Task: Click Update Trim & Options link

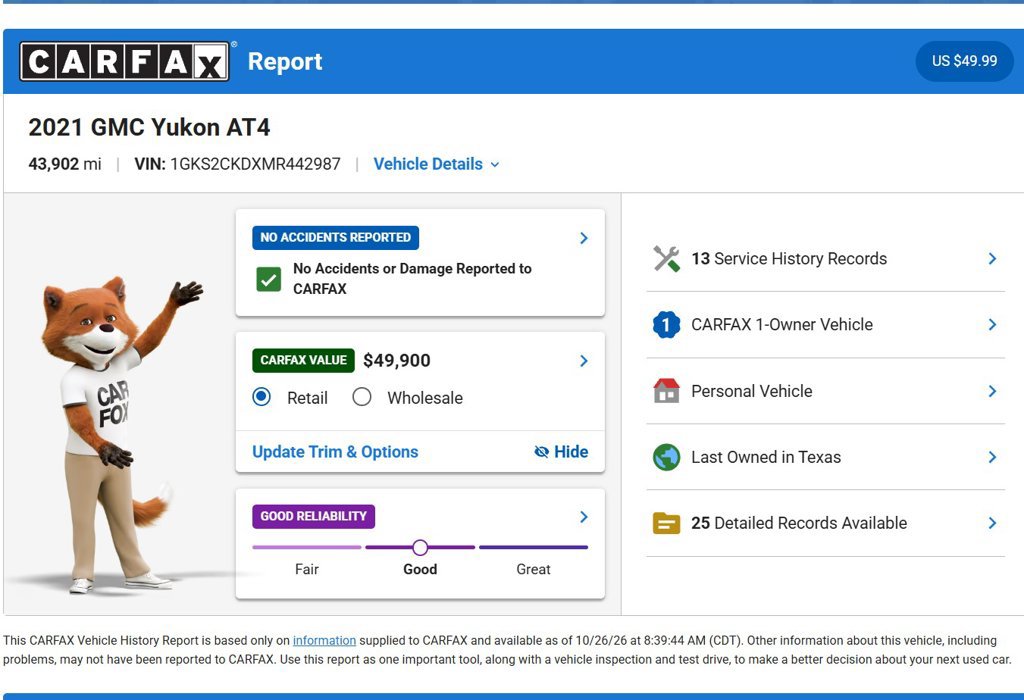Action: (335, 452)
